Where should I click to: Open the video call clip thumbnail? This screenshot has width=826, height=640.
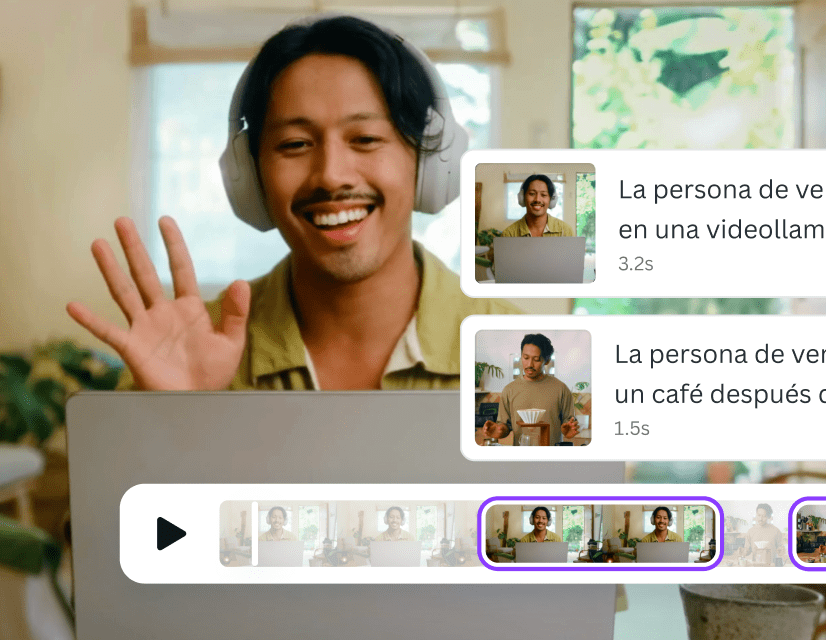(x=534, y=223)
